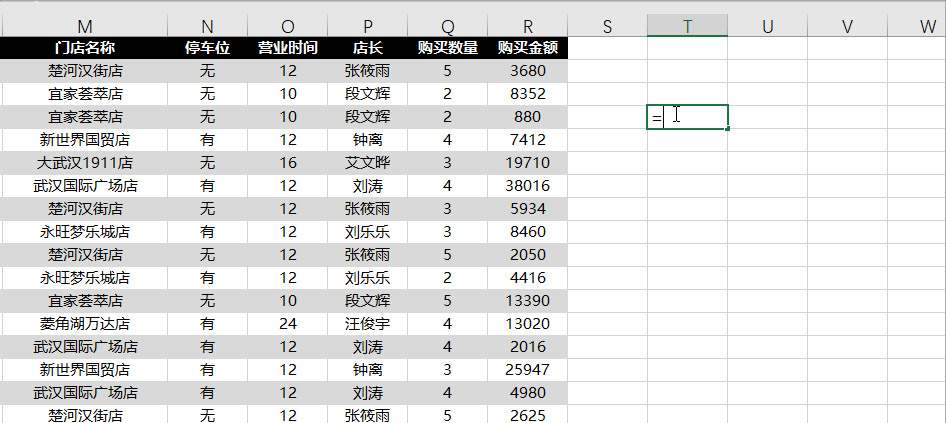The width and height of the screenshot is (946, 423).
Task: Click the active cell containing the equals sign
Action: (x=687, y=116)
